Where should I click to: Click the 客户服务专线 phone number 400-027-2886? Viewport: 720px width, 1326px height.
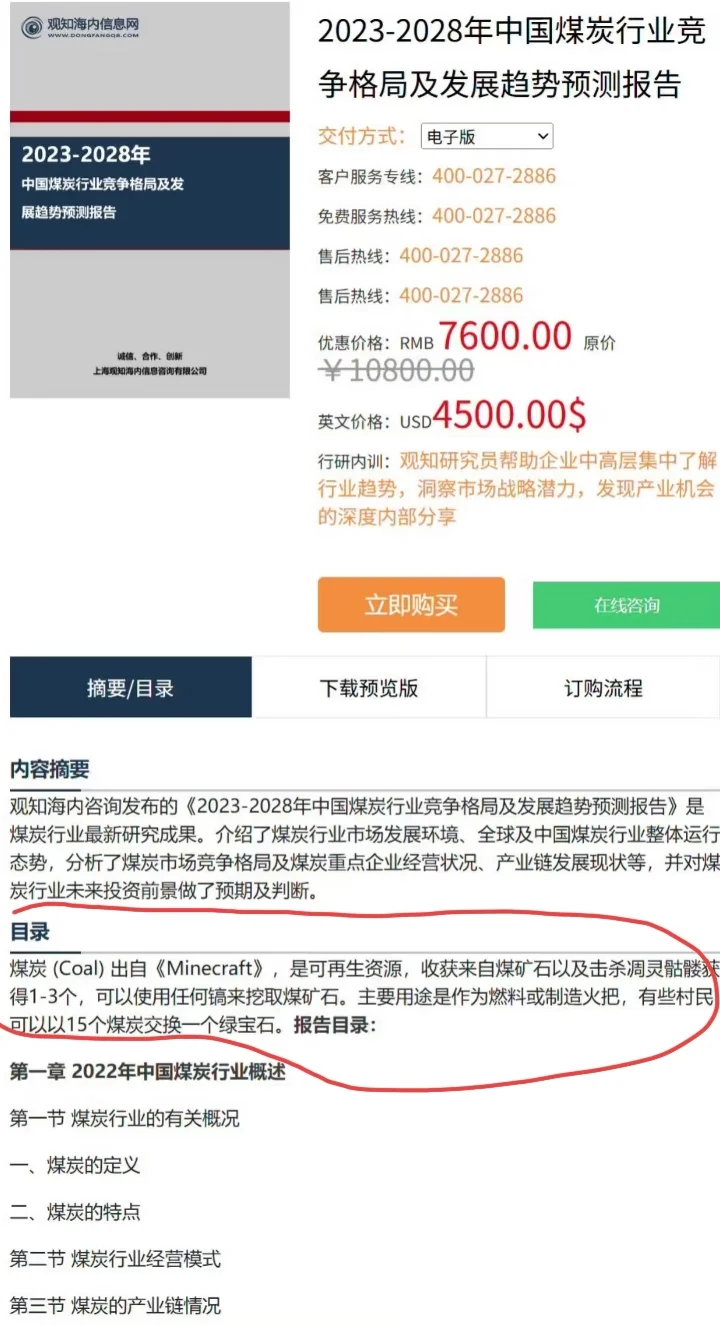point(494,176)
